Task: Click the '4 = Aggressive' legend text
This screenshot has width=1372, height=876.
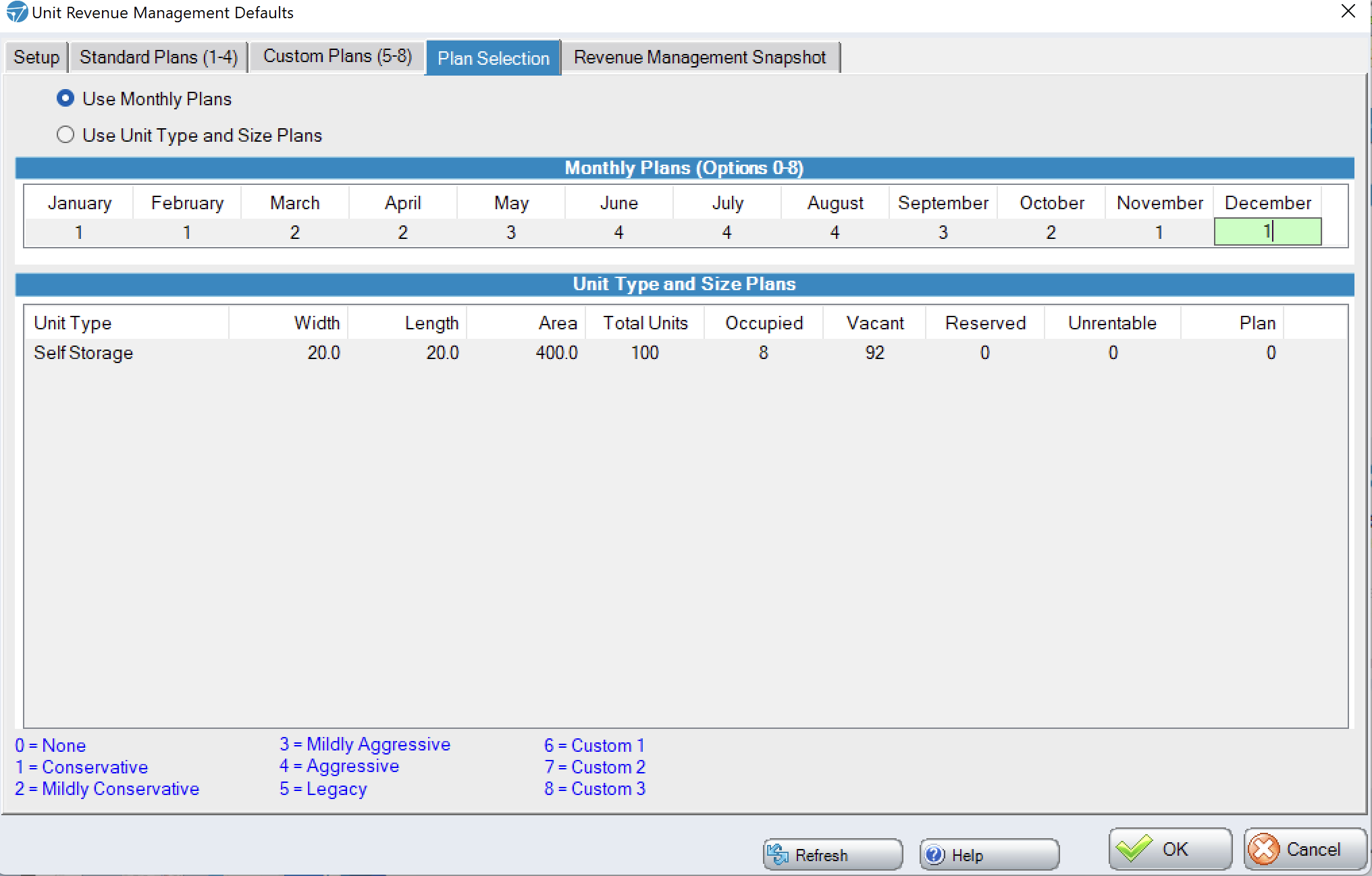Action: [339, 766]
